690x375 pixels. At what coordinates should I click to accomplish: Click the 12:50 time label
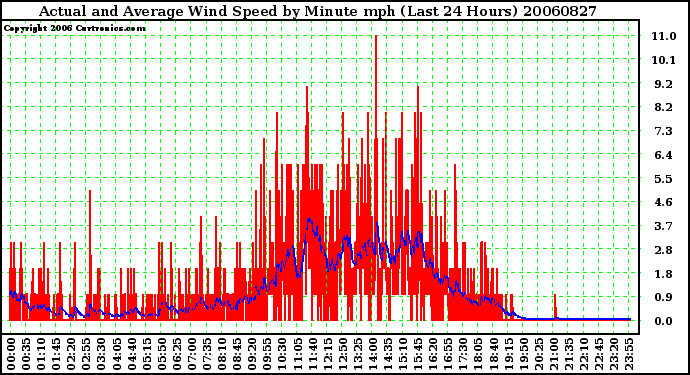click(343, 354)
